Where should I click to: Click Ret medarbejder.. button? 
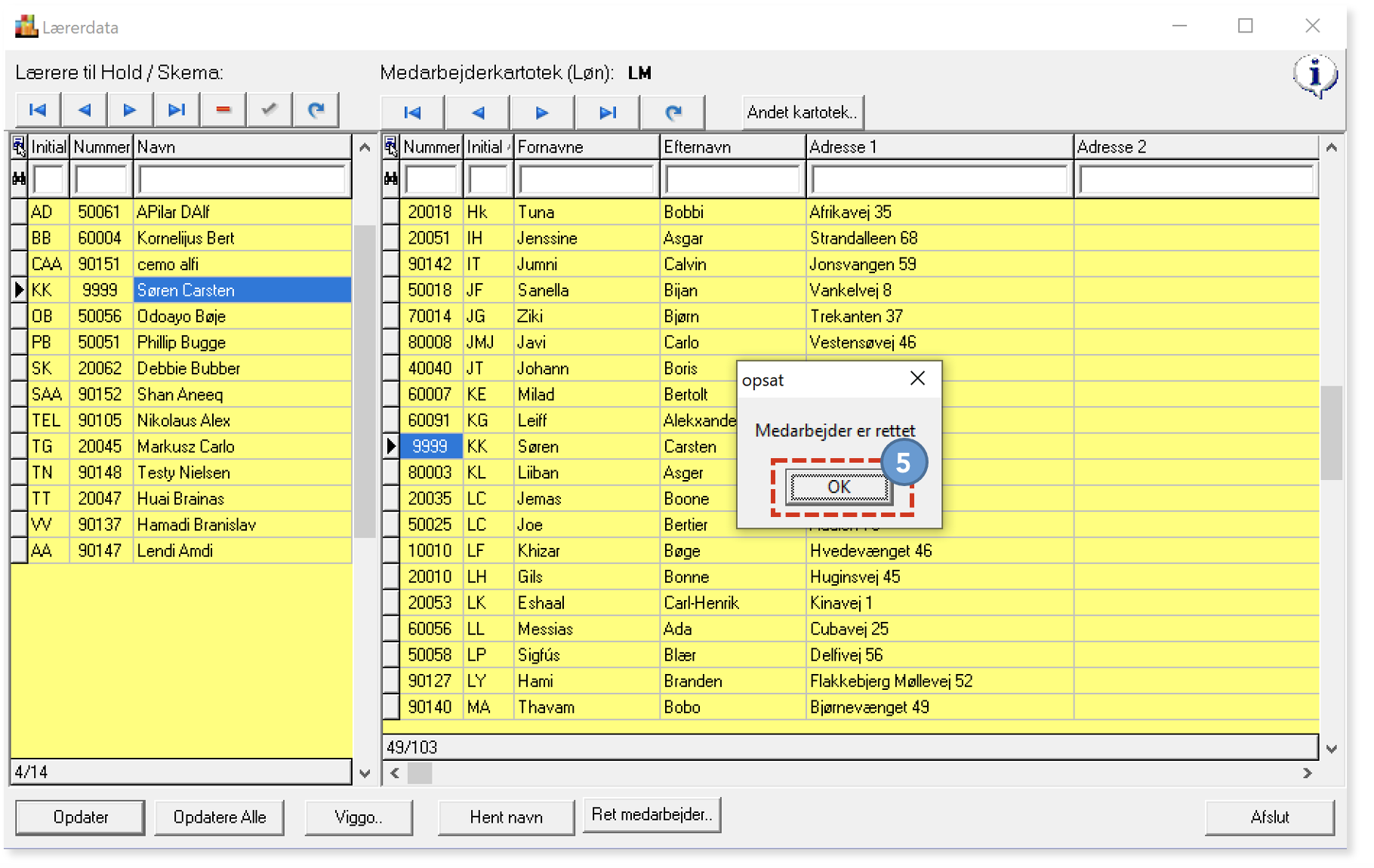pyautogui.click(x=652, y=814)
